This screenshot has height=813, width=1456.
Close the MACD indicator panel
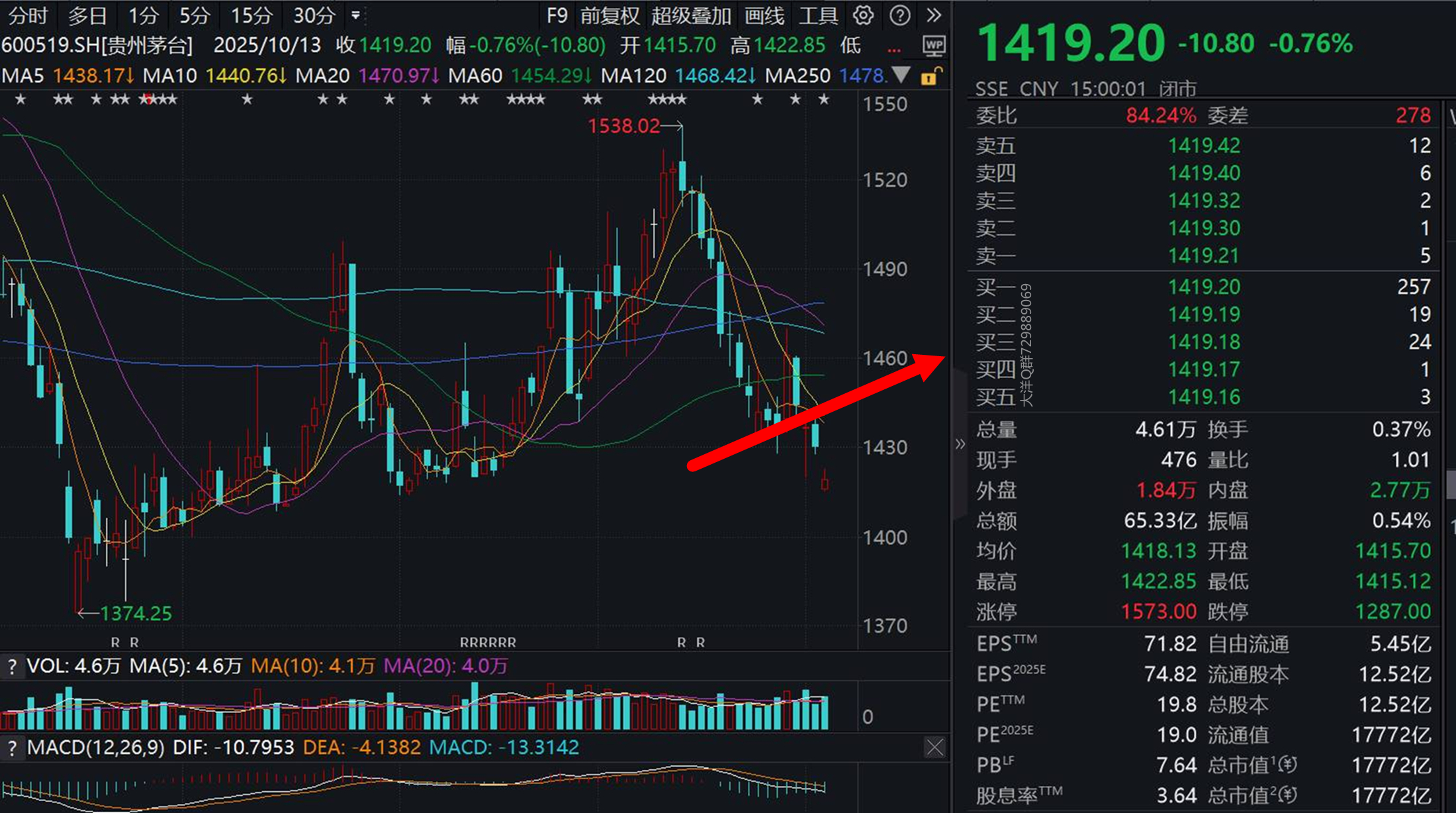pyautogui.click(x=934, y=748)
